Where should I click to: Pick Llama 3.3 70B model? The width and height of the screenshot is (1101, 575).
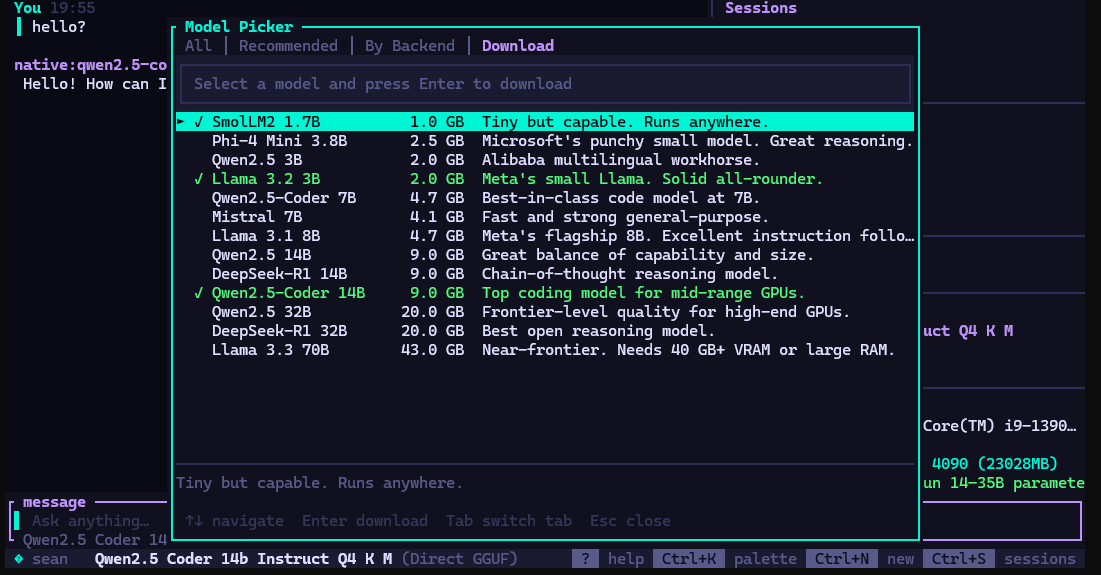click(545, 349)
